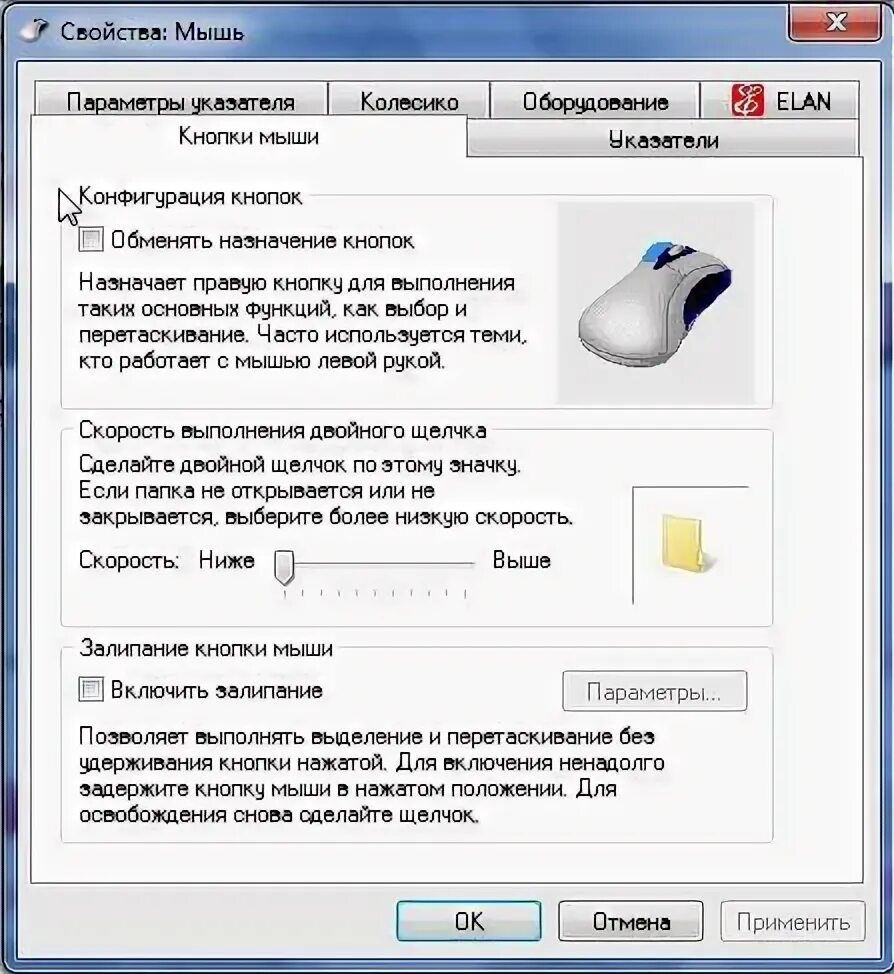The image size is (894, 974).
Task: Open the Параметры указателя tab
Action: point(181,101)
